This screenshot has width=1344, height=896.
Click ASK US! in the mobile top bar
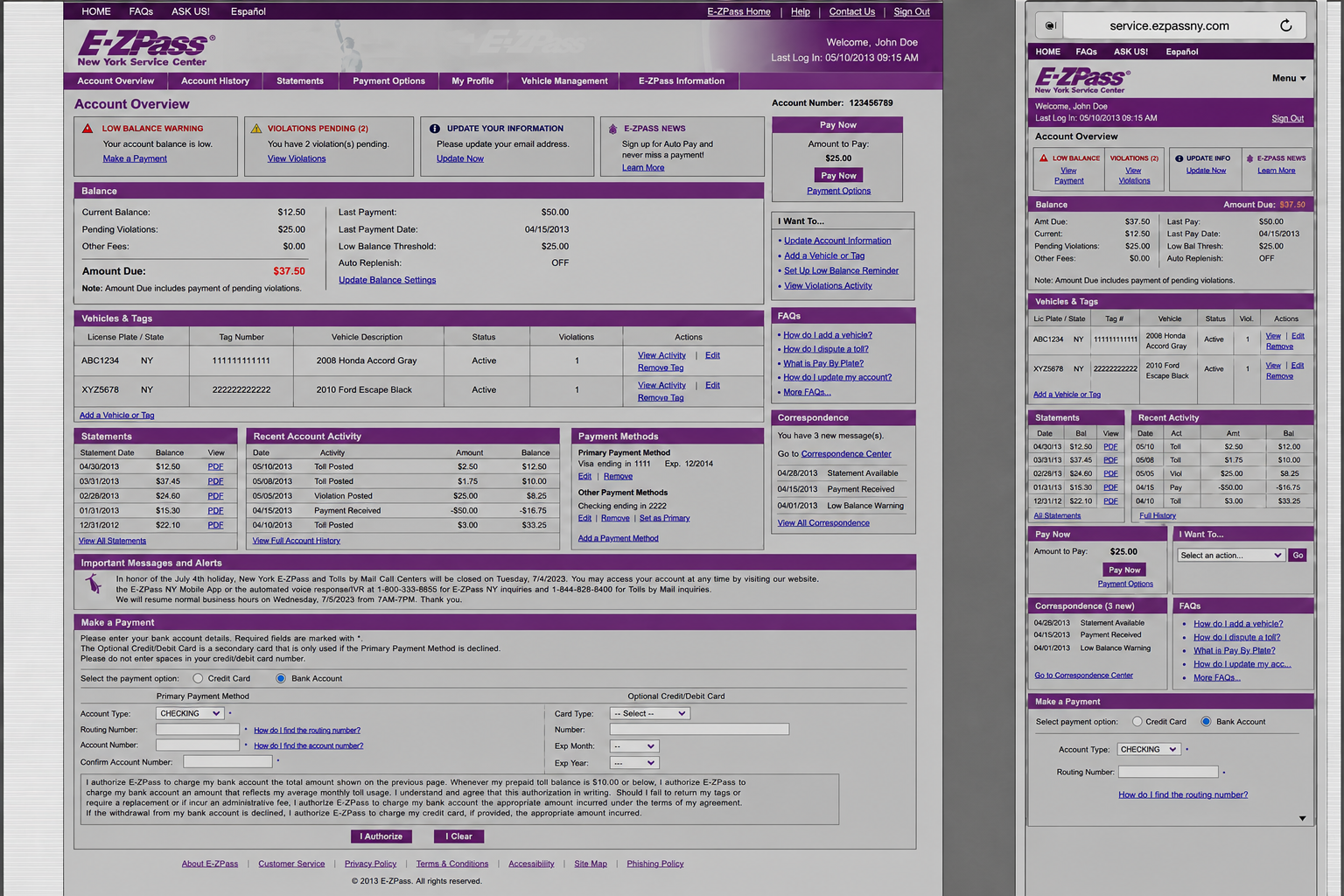tap(1130, 52)
